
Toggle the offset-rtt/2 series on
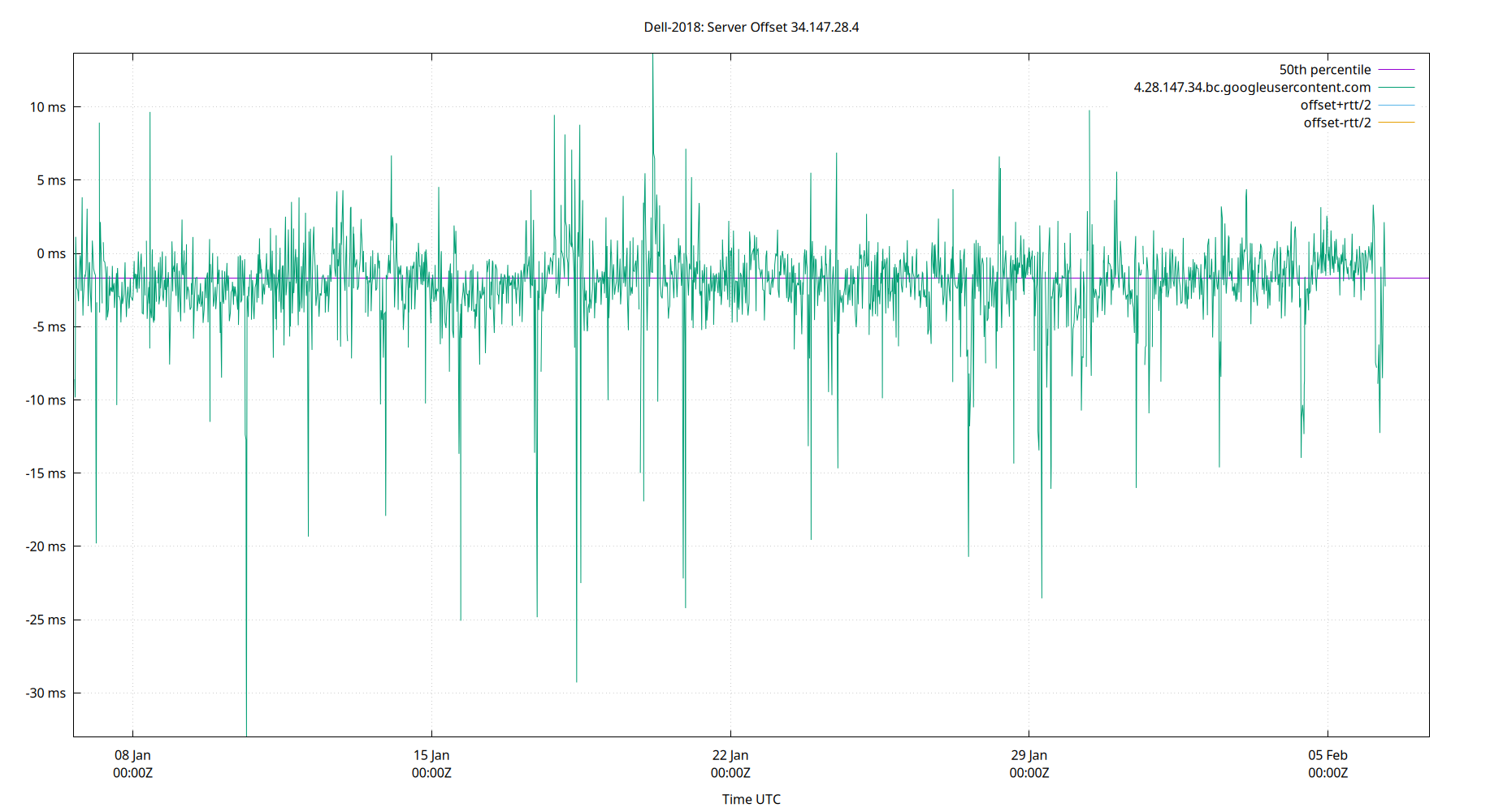pos(1336,122)
